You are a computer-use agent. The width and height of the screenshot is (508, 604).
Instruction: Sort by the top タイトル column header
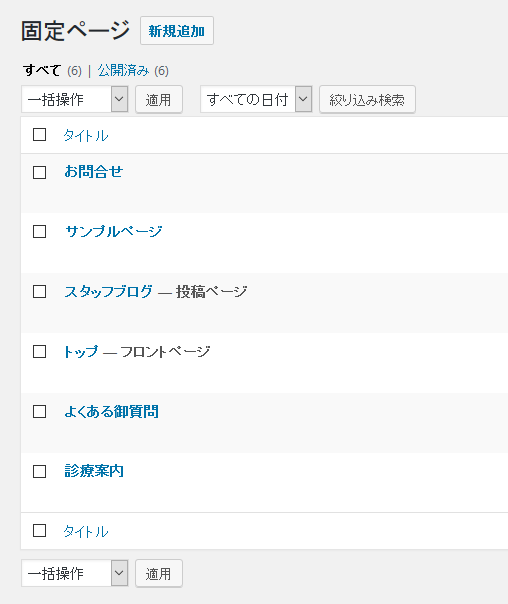tap(86, 136)
